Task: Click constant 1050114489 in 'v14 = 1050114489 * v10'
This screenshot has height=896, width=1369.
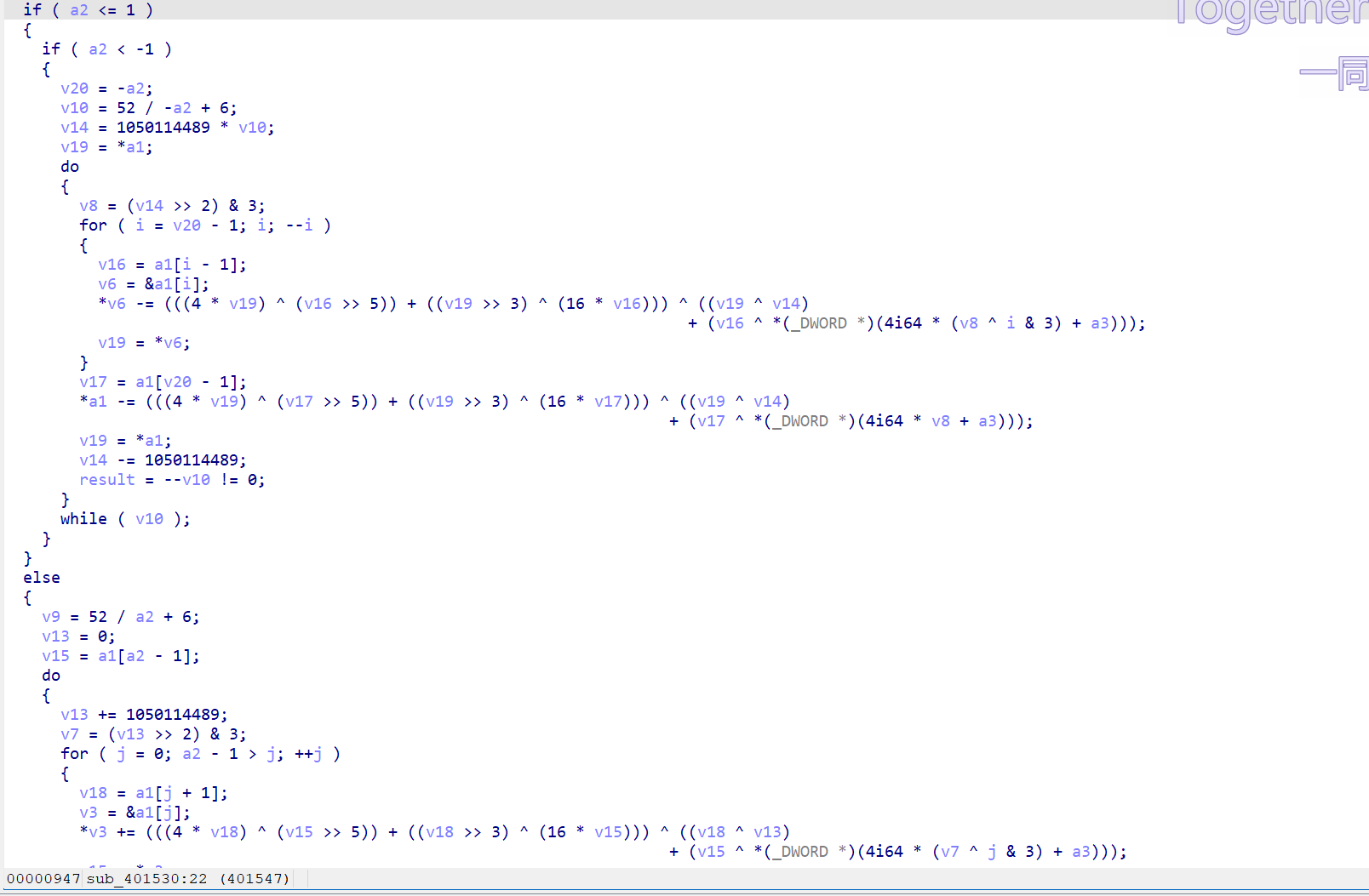Action: pos(163,128)
